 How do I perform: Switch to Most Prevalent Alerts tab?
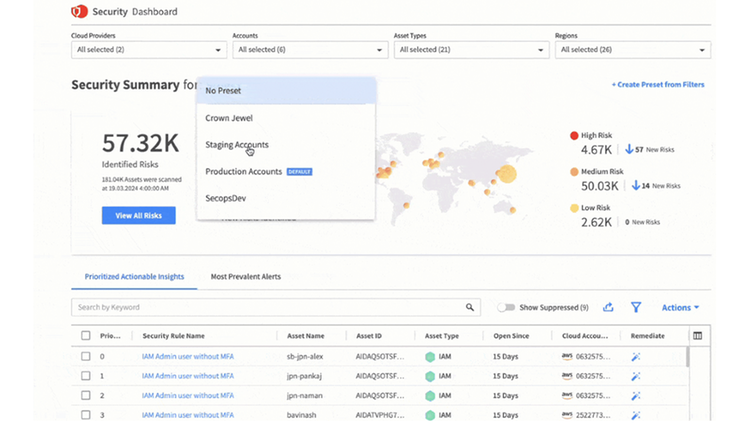(246, 277)
